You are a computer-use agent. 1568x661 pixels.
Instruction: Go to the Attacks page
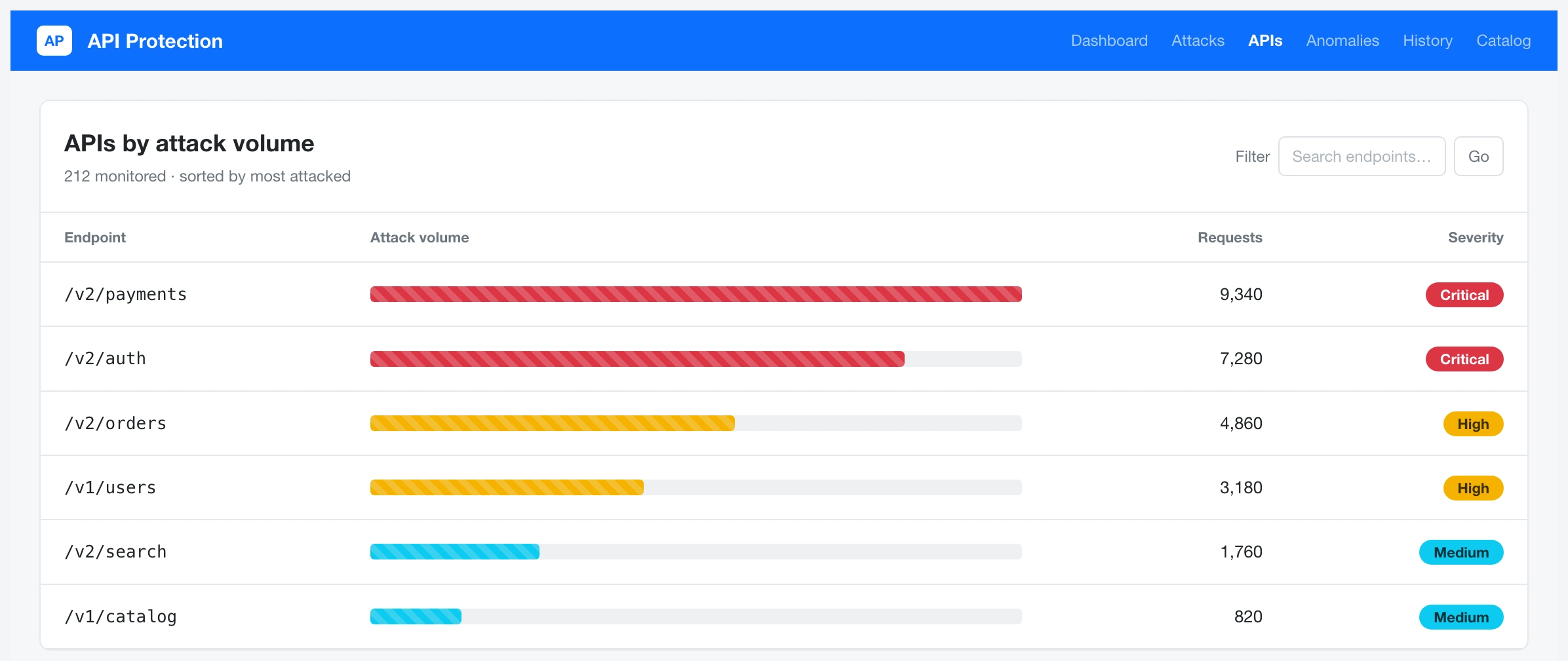(1198, 41)
